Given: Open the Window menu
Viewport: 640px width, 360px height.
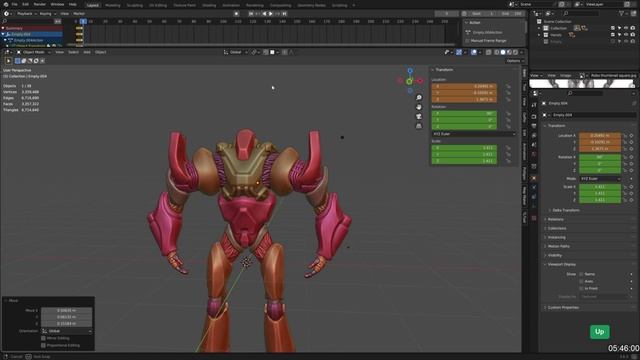Looking at the screenshot, I should [57, 4].
